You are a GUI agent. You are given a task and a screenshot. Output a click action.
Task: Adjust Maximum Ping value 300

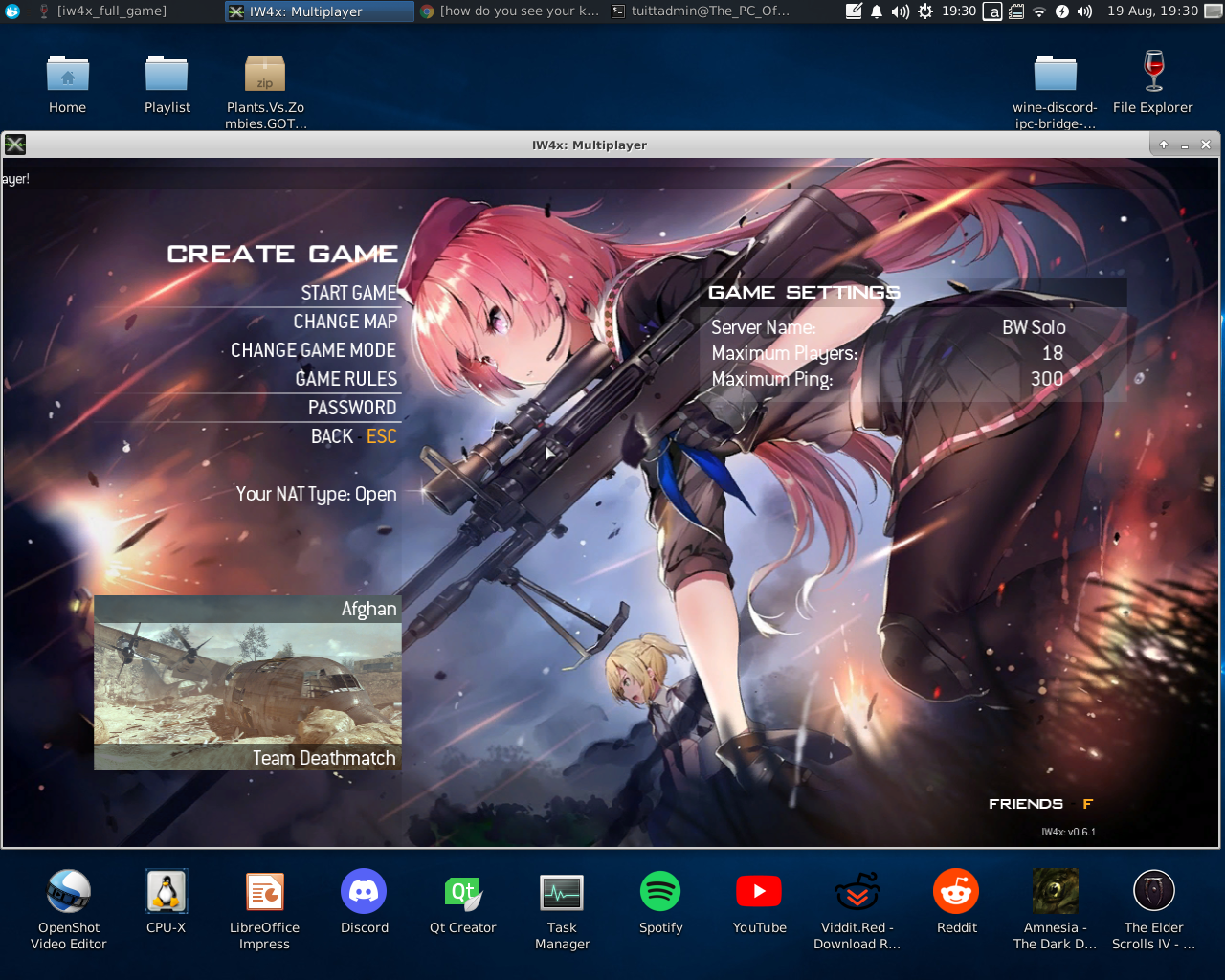1047,379
